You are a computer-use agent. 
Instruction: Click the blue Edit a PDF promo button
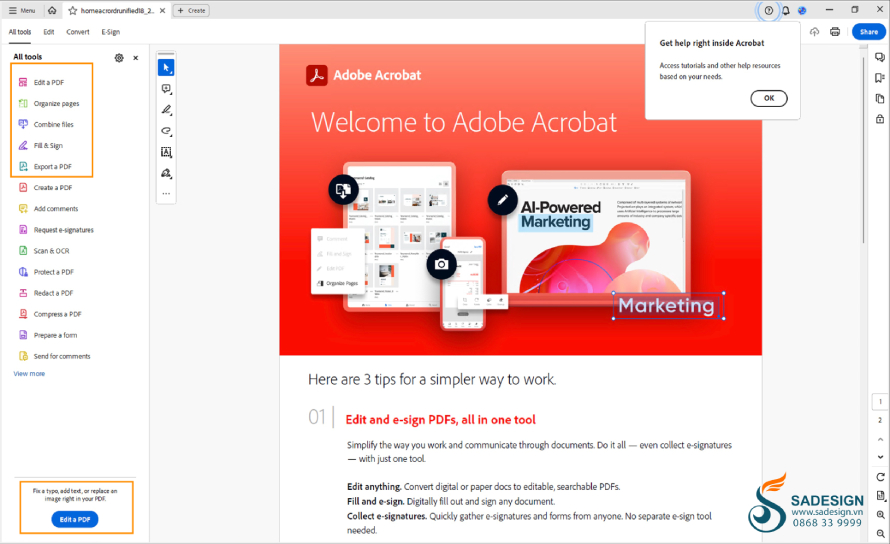click(75, 519)
